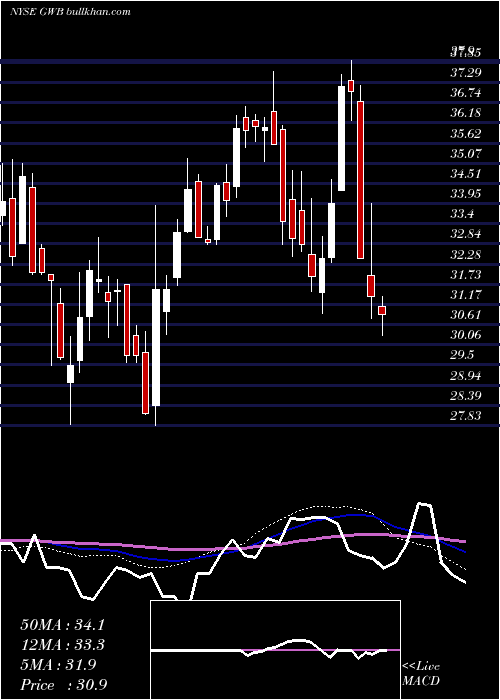Click the 28.94 price axis label
The height and width of the screenshot is (700, 500).
466,375
